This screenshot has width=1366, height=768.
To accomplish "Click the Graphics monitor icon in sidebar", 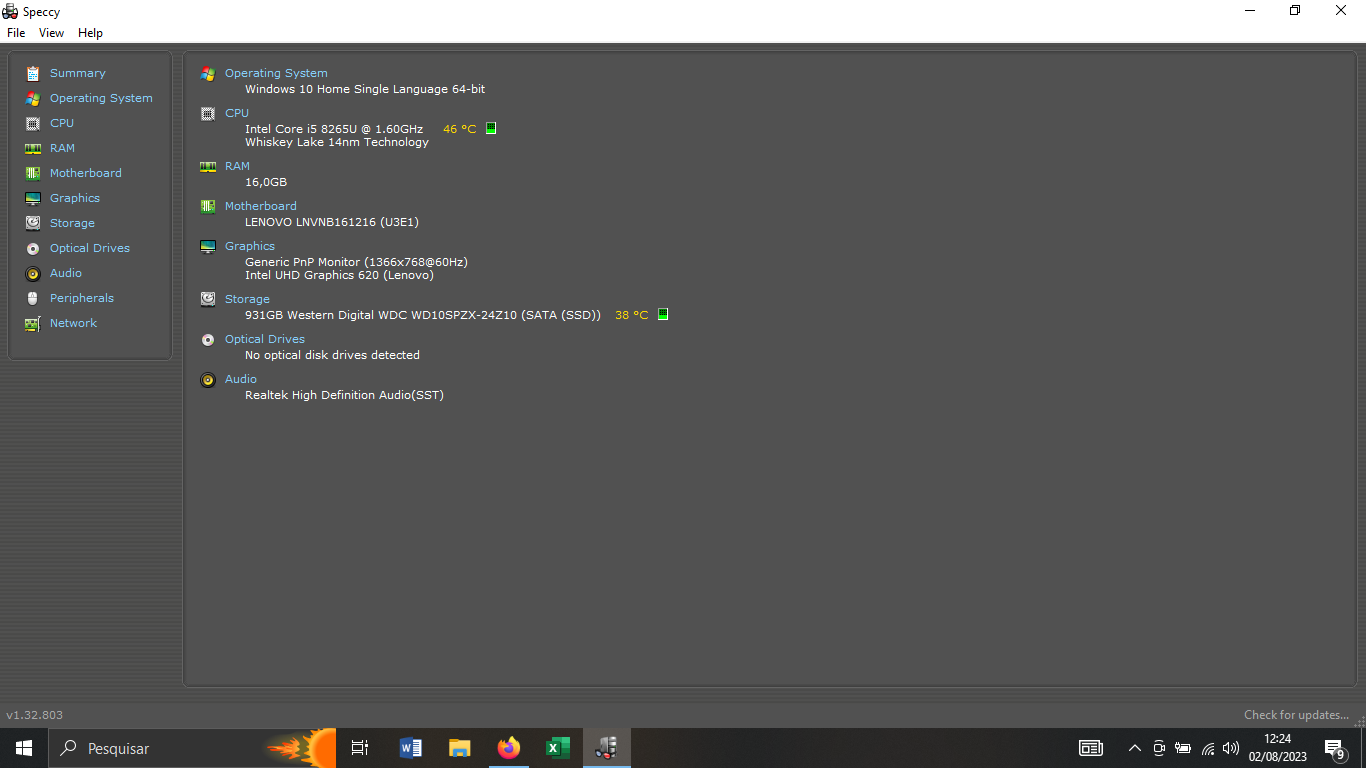I will [x=33, y=198].
